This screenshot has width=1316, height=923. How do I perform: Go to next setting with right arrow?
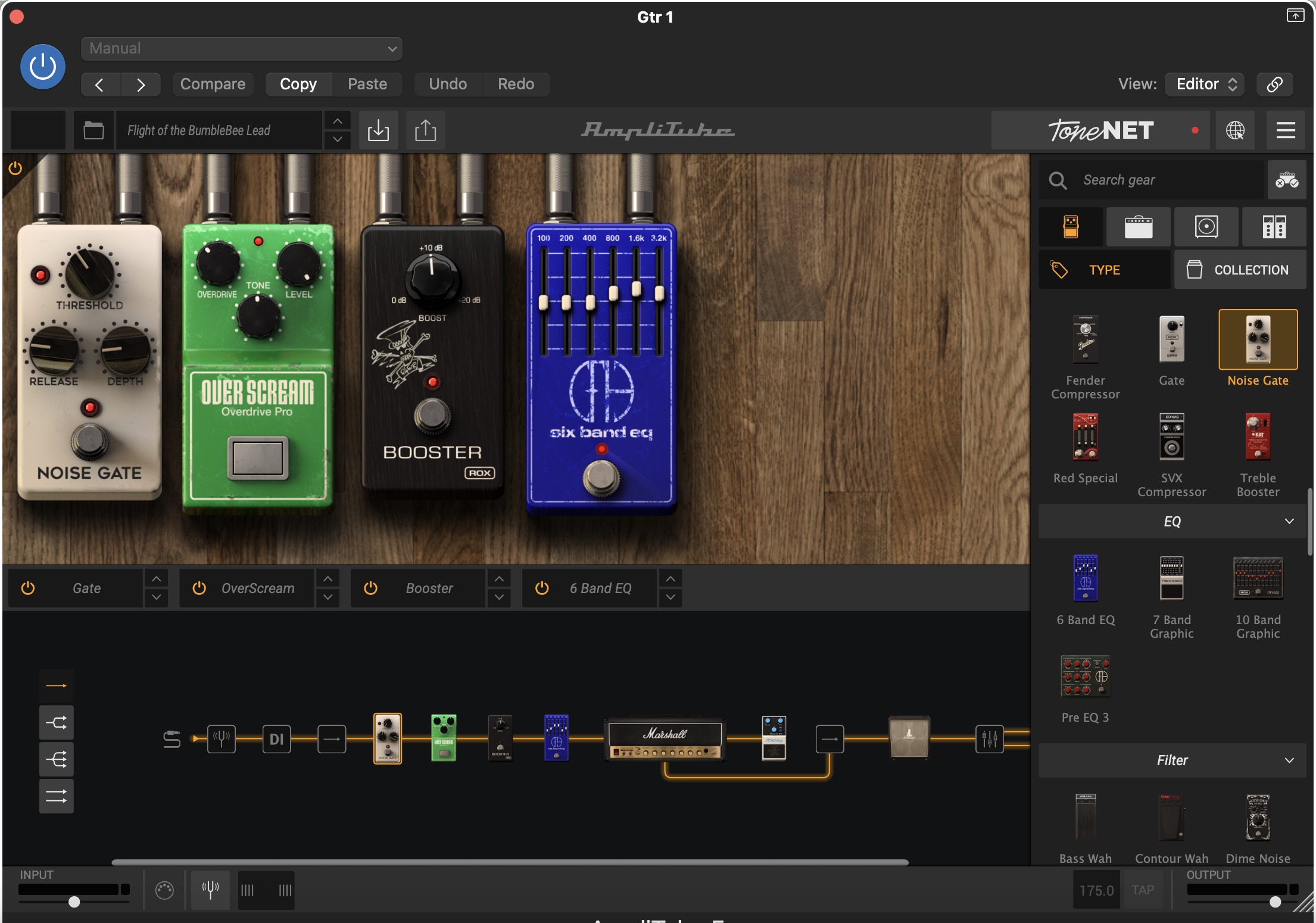tap(141, 85)
